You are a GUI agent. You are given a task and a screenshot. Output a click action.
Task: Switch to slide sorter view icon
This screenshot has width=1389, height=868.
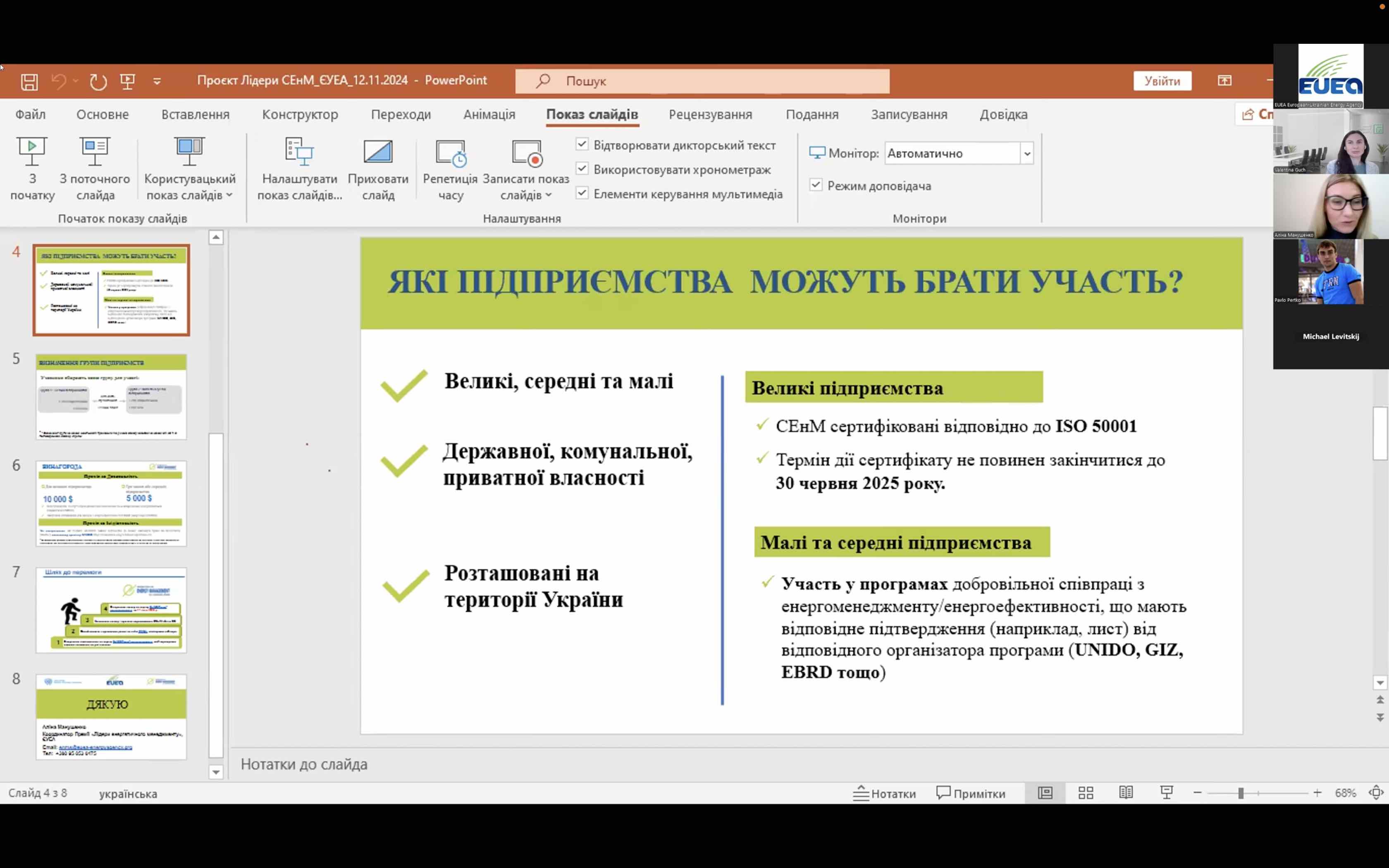1086,793
